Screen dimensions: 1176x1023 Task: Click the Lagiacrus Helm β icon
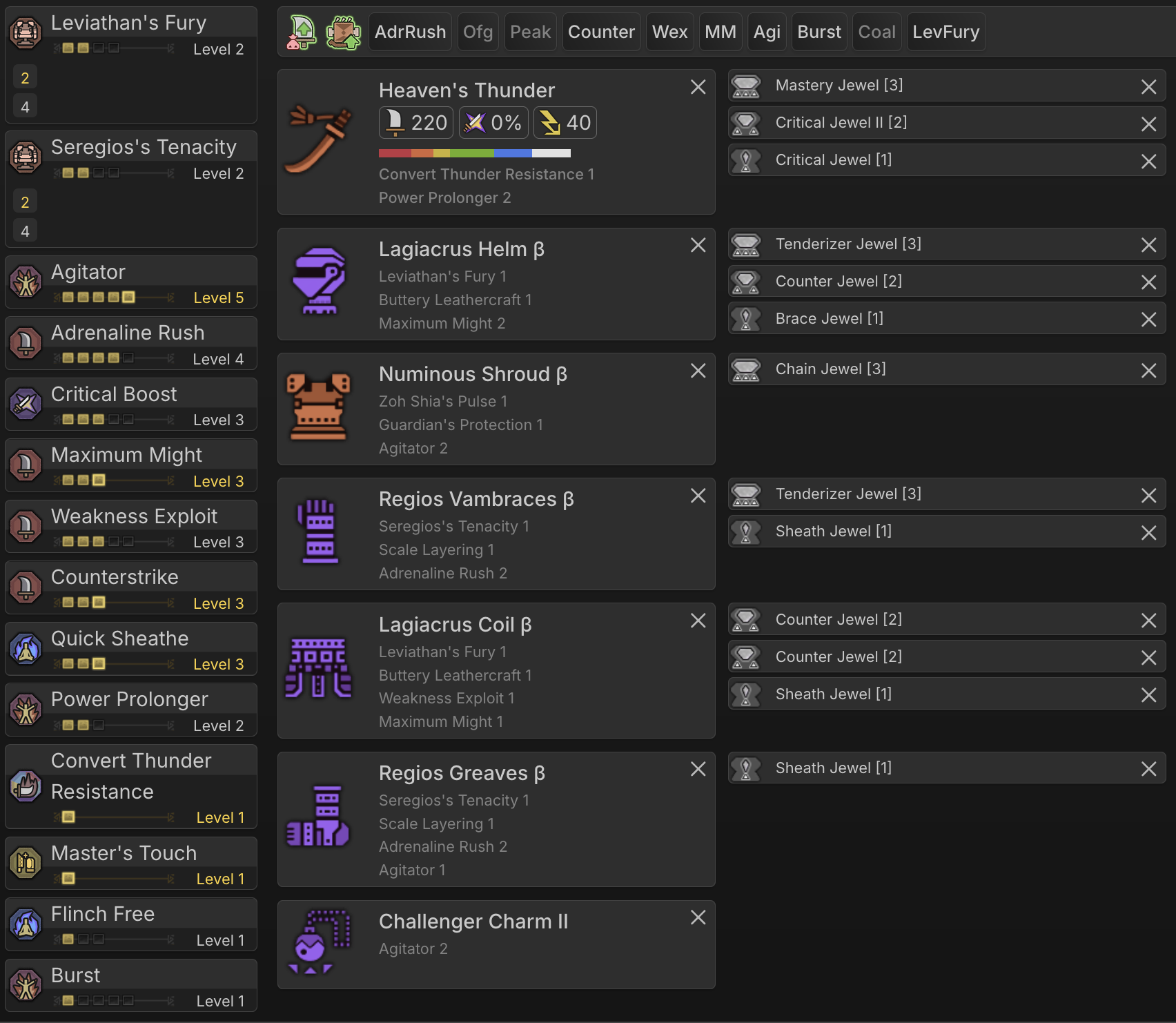[x=318, y=281]
